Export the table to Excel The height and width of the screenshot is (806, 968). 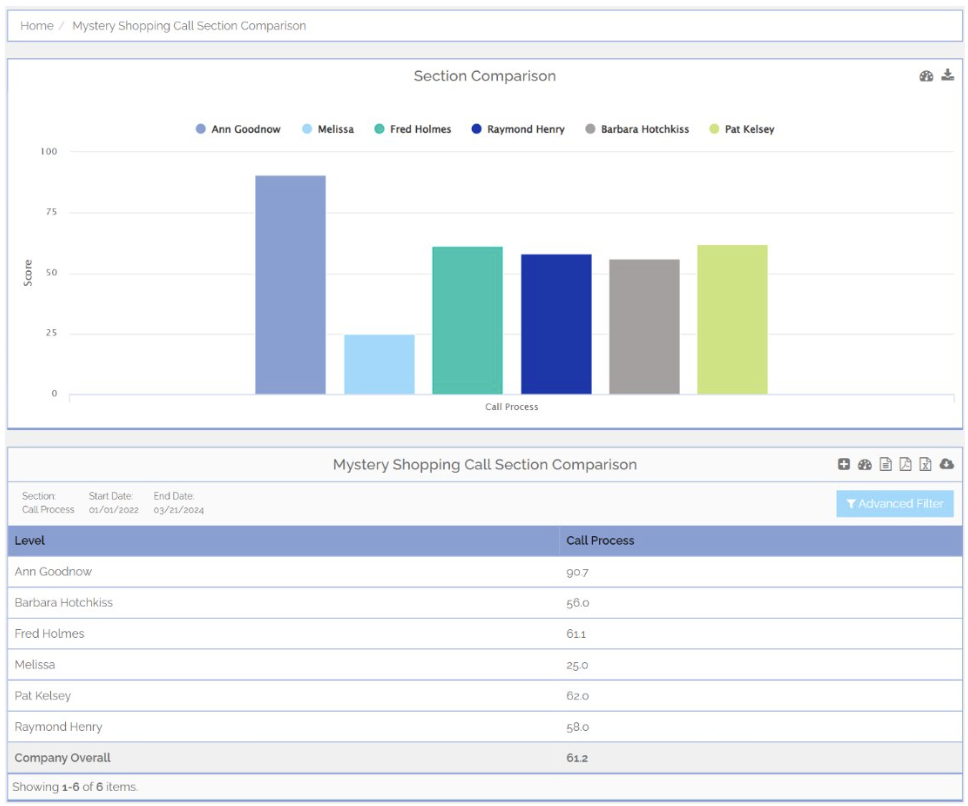pos(925,464)
